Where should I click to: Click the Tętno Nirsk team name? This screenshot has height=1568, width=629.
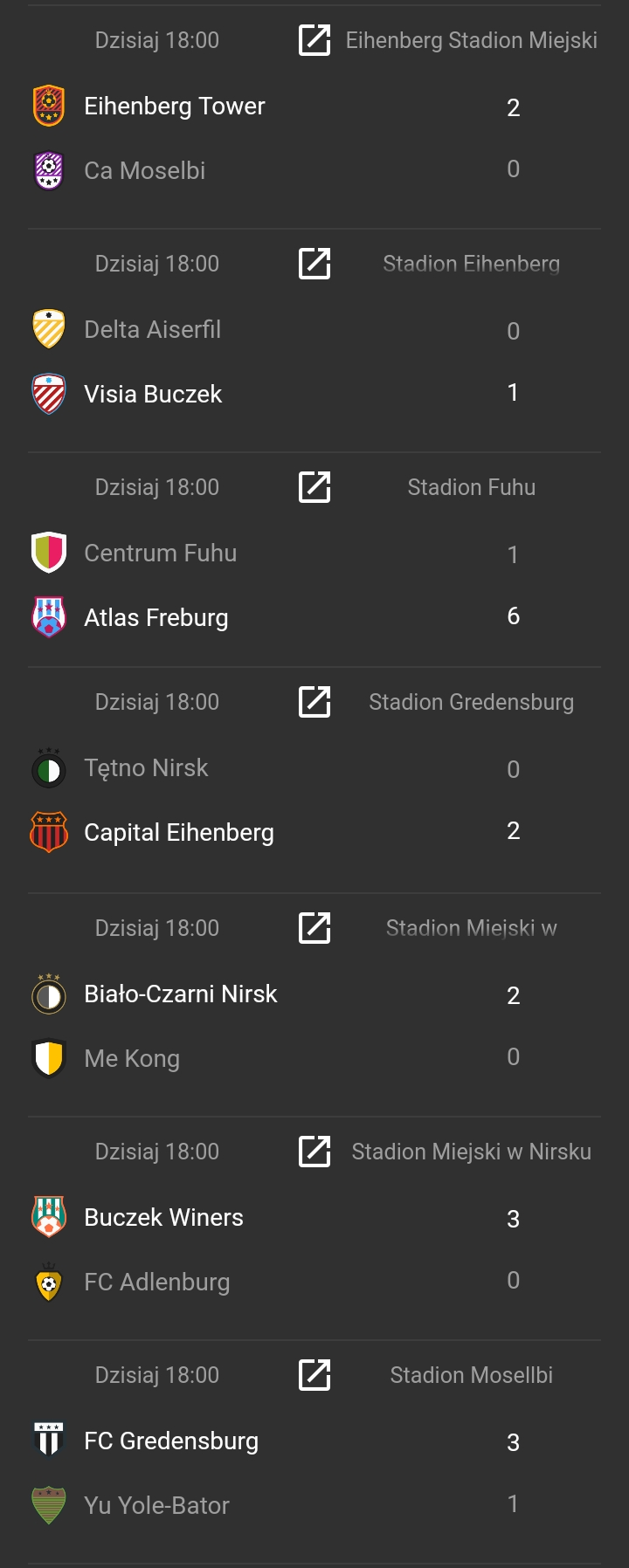click(x=146, y=767)
